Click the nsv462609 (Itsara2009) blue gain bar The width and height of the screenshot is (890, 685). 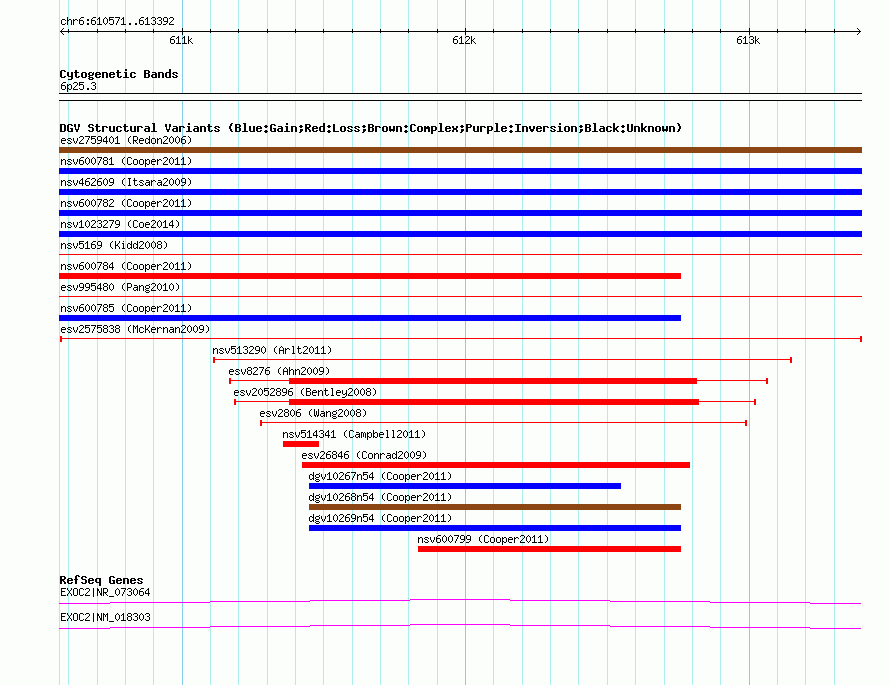[x=460, y=192]
